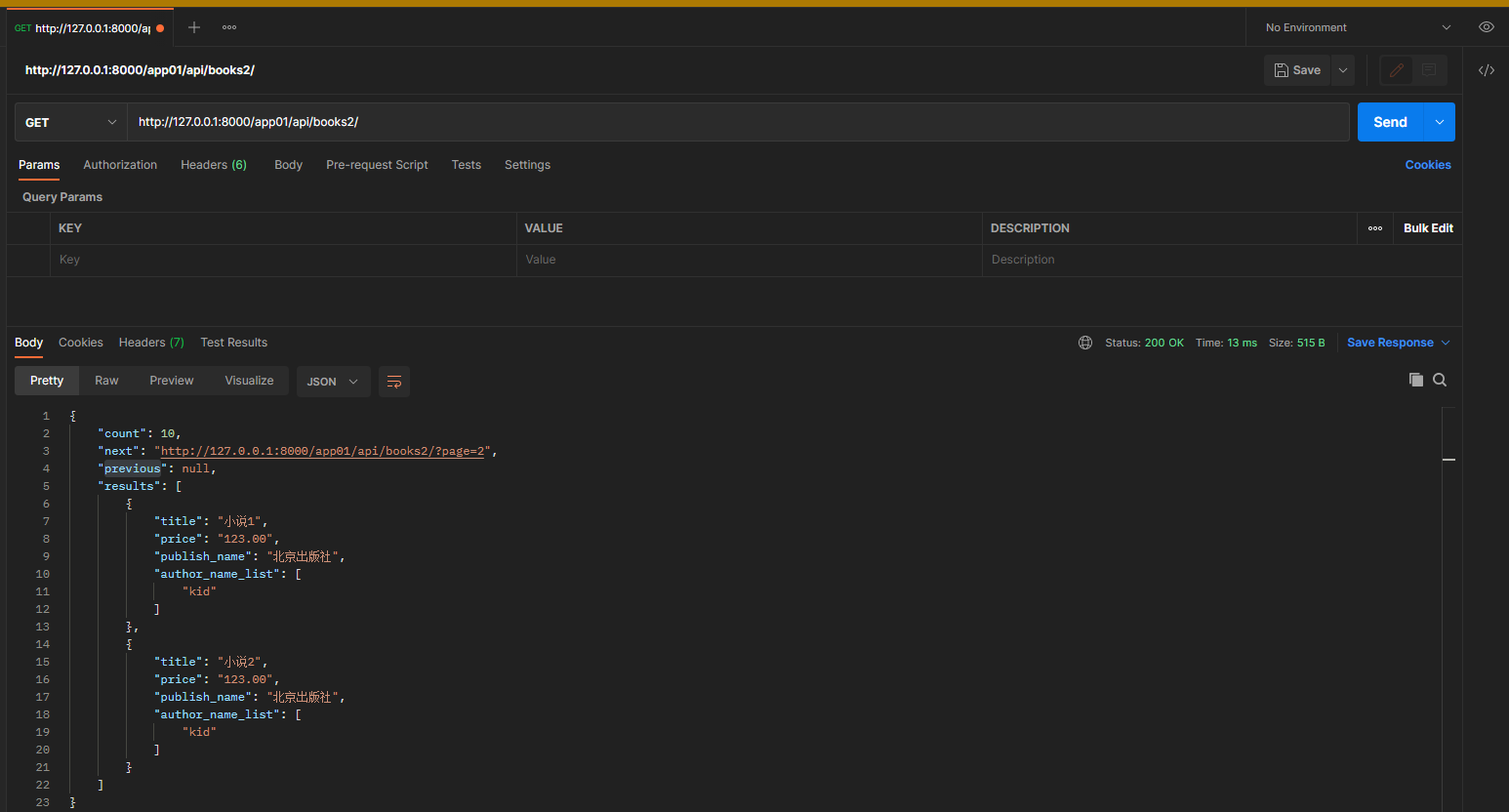Expand the Send button dropdown arrow
This screenshot has width=1509, height=812.
pyautogui.click(x=1440, y=122)
